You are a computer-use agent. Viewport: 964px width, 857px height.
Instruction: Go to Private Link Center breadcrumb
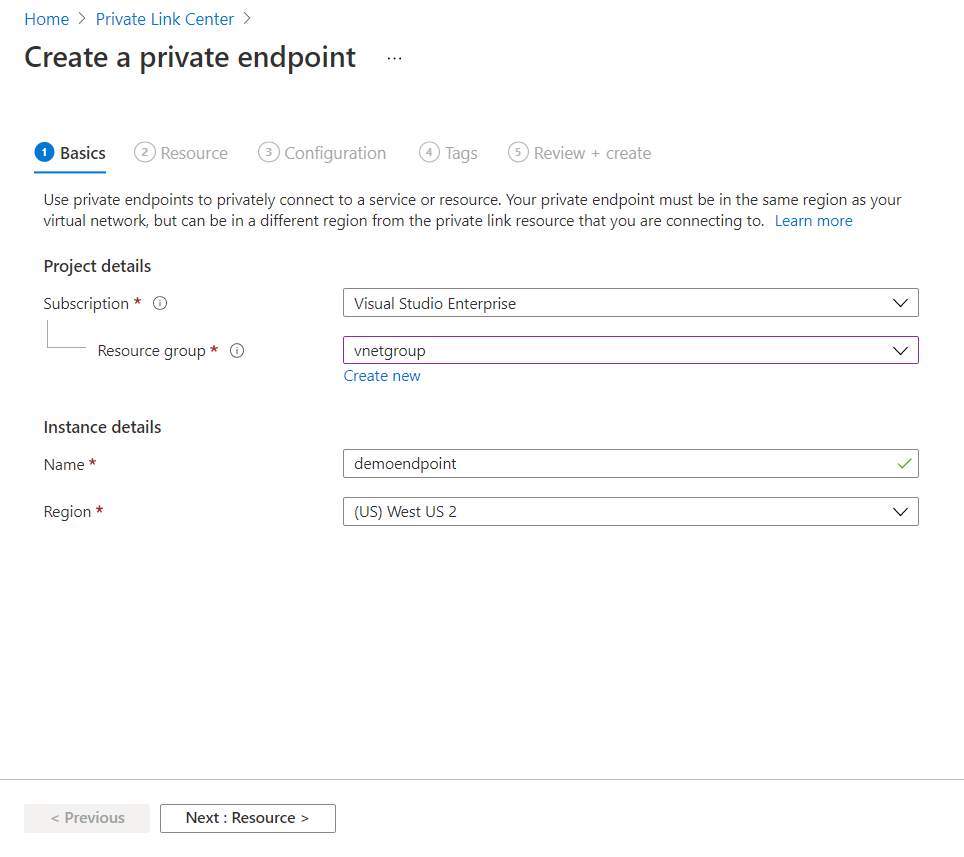pyautogui.click(x=165, y=19)
